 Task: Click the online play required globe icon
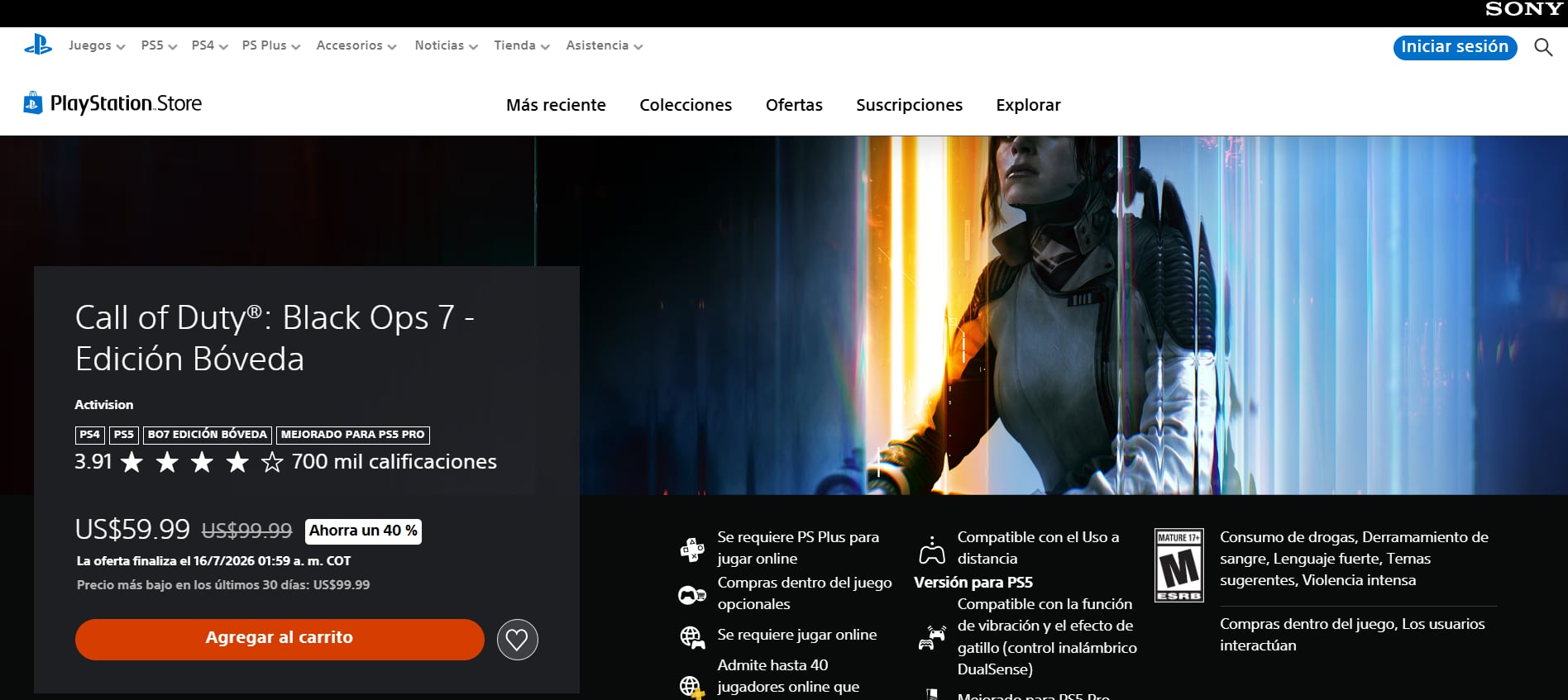tap(691, 637)
